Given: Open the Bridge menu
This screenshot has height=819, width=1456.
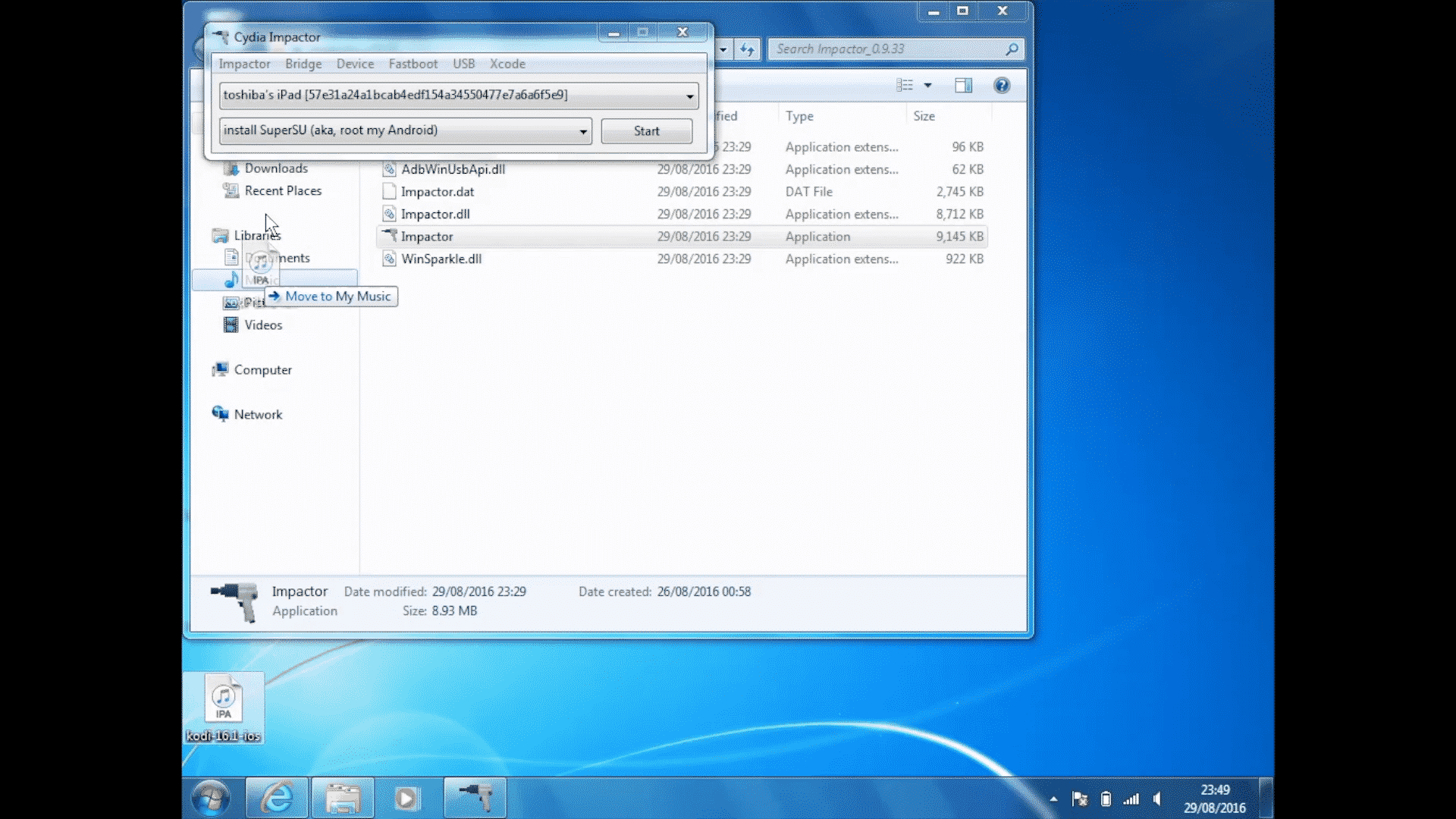Looking at the screenshot, I should click(303, 64).
